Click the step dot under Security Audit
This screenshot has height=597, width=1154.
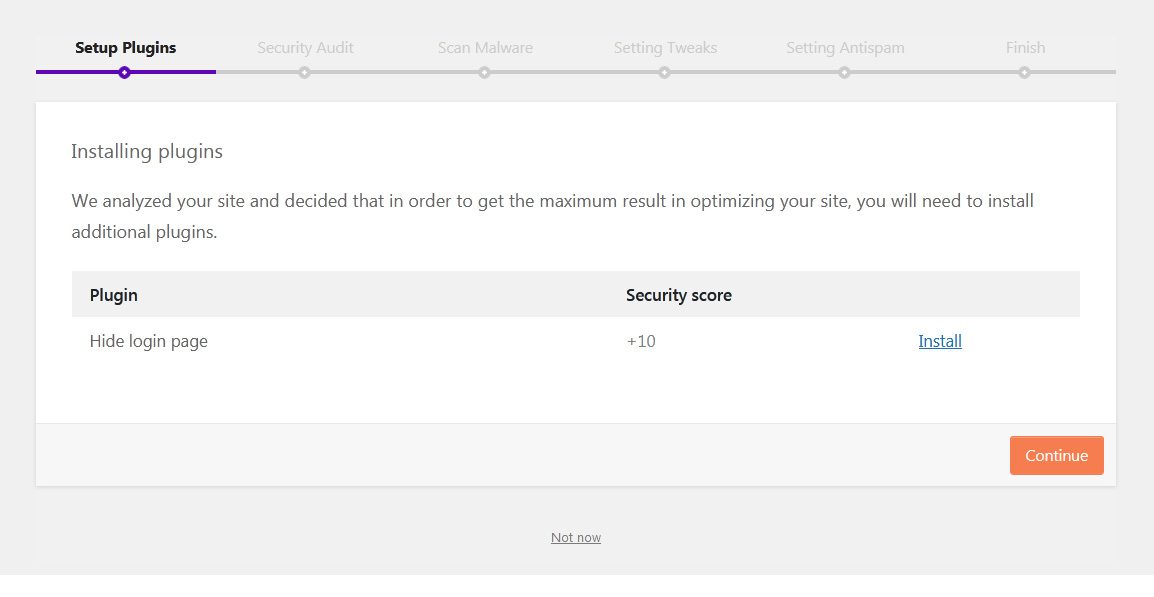point(304,72)
